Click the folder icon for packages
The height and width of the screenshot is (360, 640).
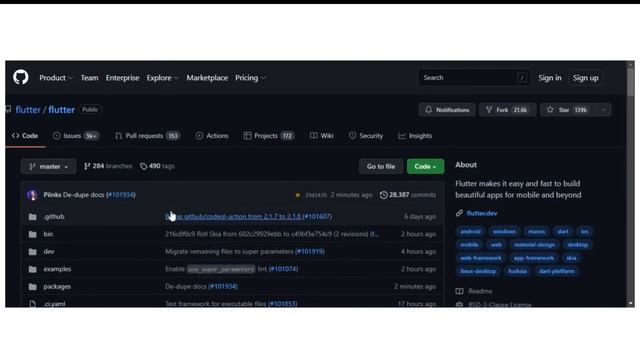(x=33, y=287)
